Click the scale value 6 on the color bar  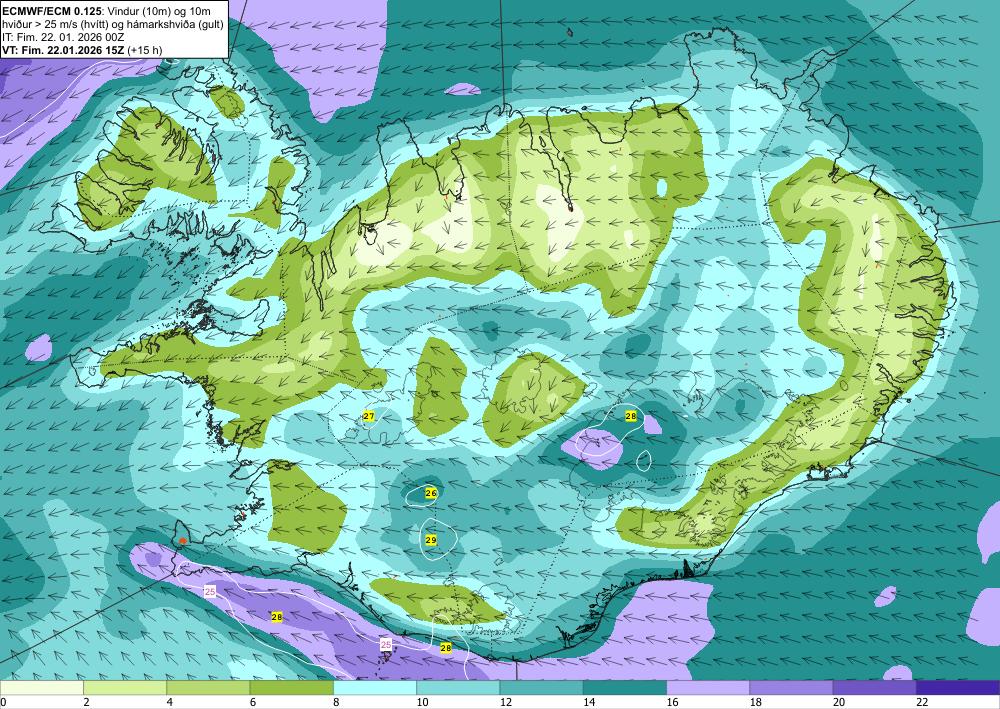pyautogui.click(x=253, y=702)
